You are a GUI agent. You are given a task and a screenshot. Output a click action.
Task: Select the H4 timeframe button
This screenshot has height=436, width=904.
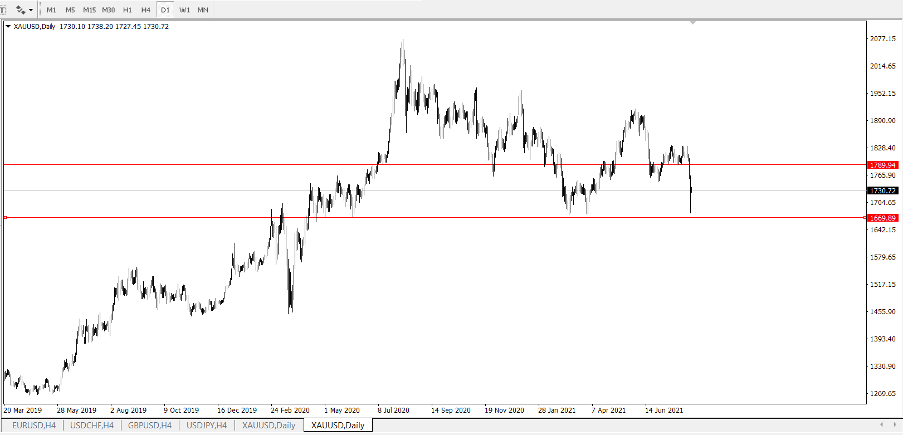tap(145, 9)
